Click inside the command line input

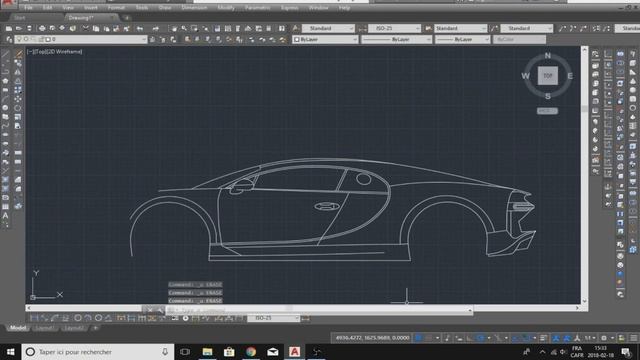[318, 311]
